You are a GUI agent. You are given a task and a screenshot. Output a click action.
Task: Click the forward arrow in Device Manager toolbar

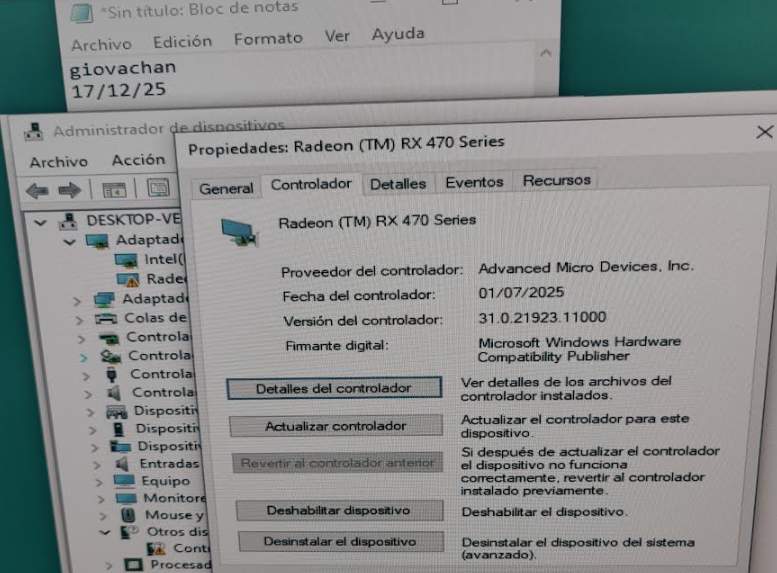pyautogui.click(x=69, y=190)
